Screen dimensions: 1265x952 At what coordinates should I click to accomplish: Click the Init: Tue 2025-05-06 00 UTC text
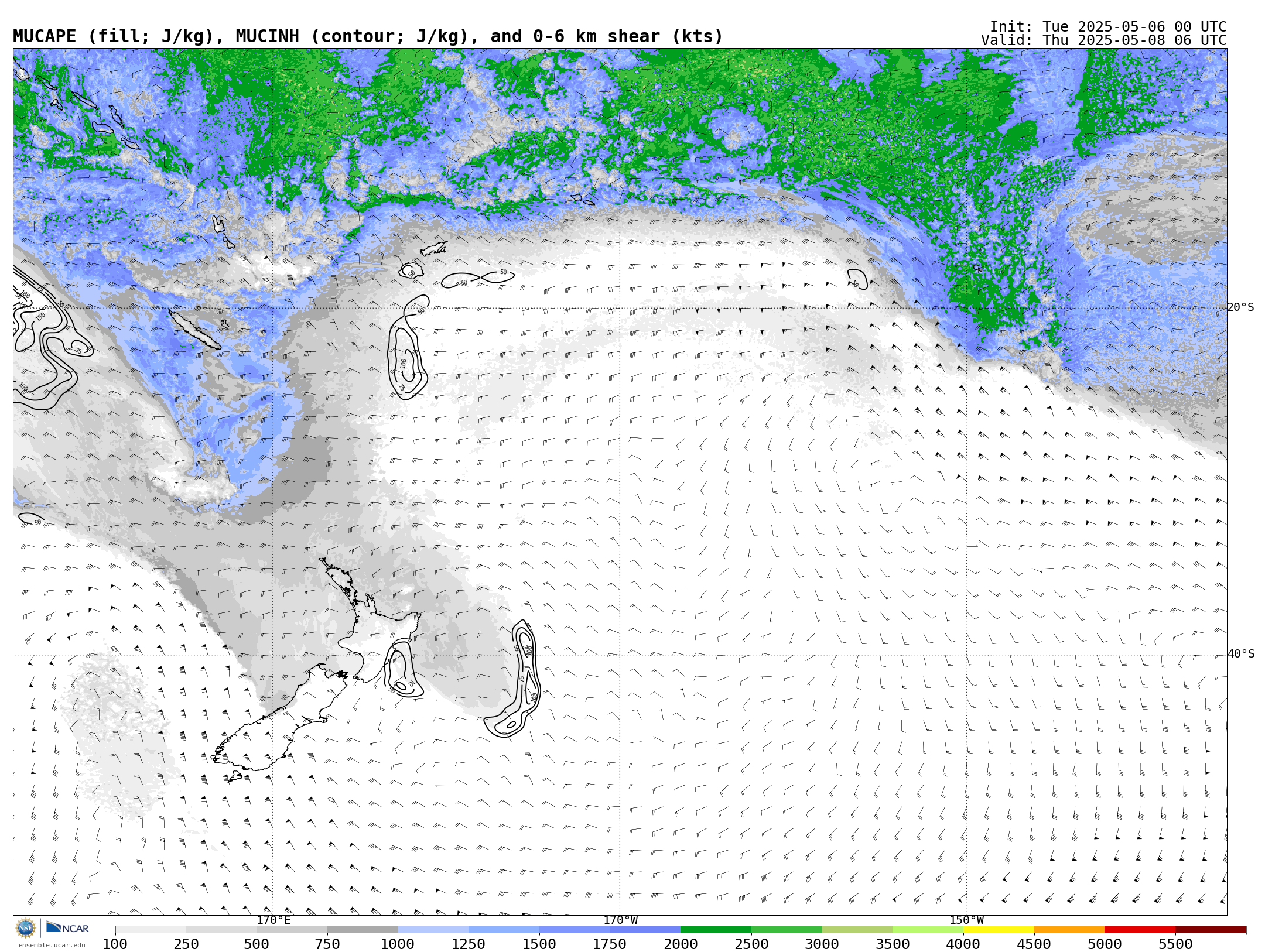click(1107, 27)
